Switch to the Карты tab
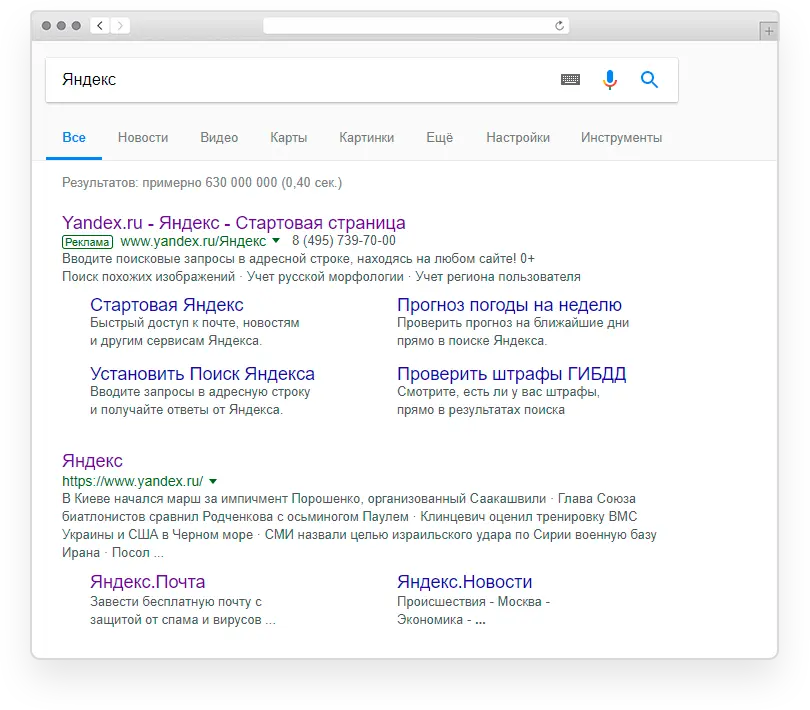 point(289,137)
